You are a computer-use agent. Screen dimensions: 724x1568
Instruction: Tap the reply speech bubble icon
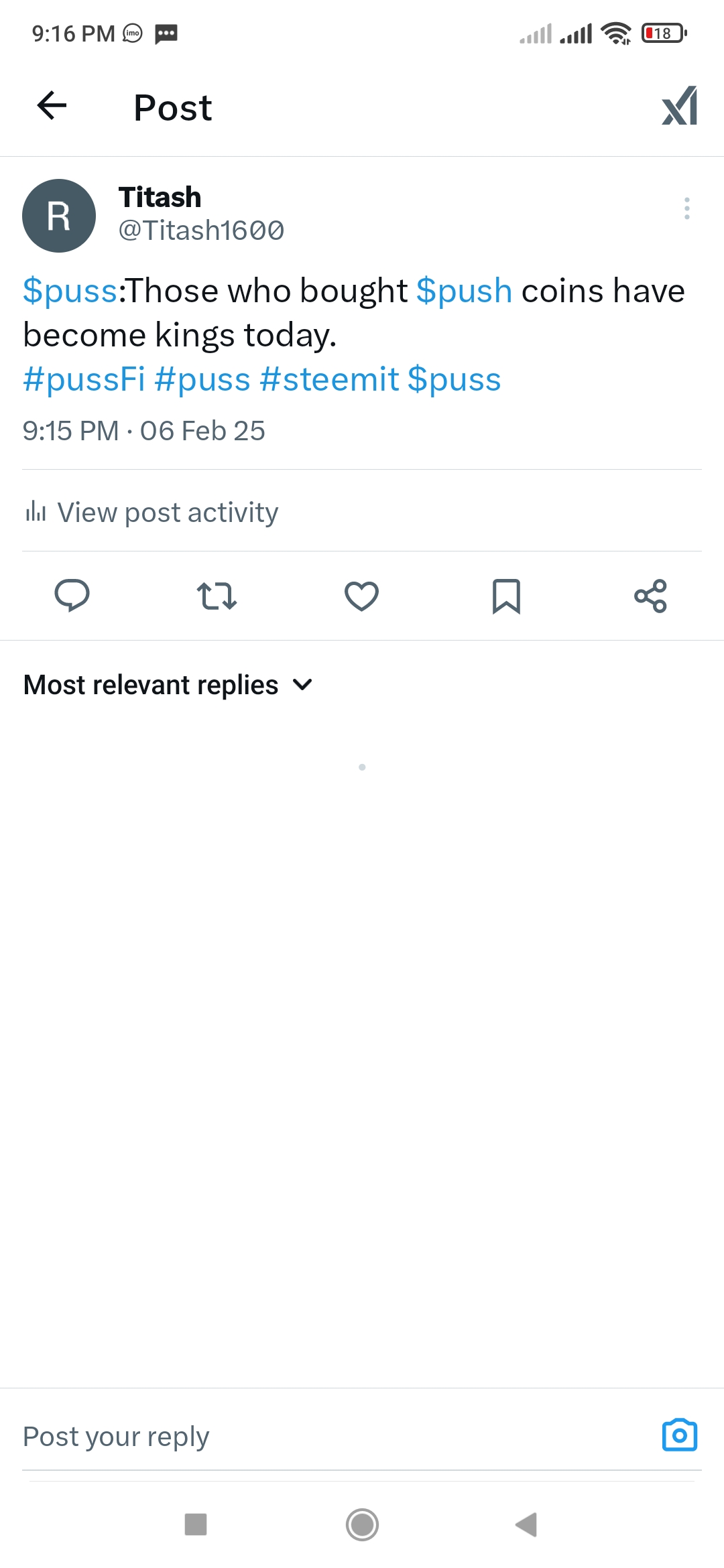pos(72,596)
